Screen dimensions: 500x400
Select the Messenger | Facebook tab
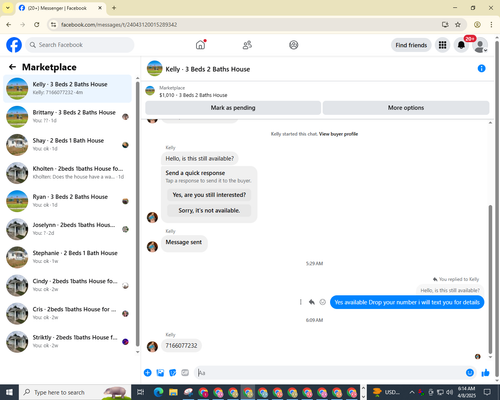(x=61, y=8)
